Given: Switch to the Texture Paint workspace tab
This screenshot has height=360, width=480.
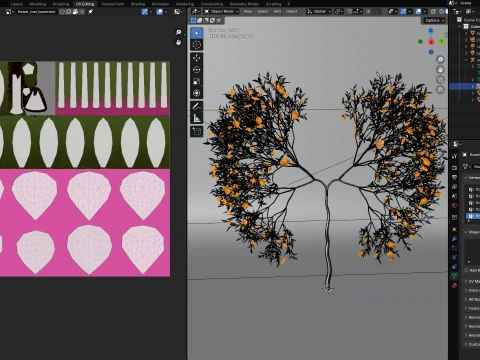Looking at the screenshot, I should pos(112,4).
